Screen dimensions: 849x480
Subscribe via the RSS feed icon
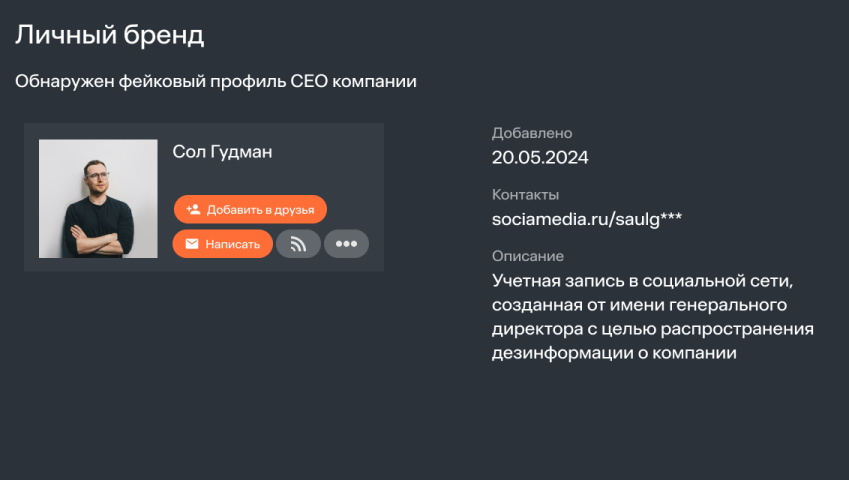[298, 244]
